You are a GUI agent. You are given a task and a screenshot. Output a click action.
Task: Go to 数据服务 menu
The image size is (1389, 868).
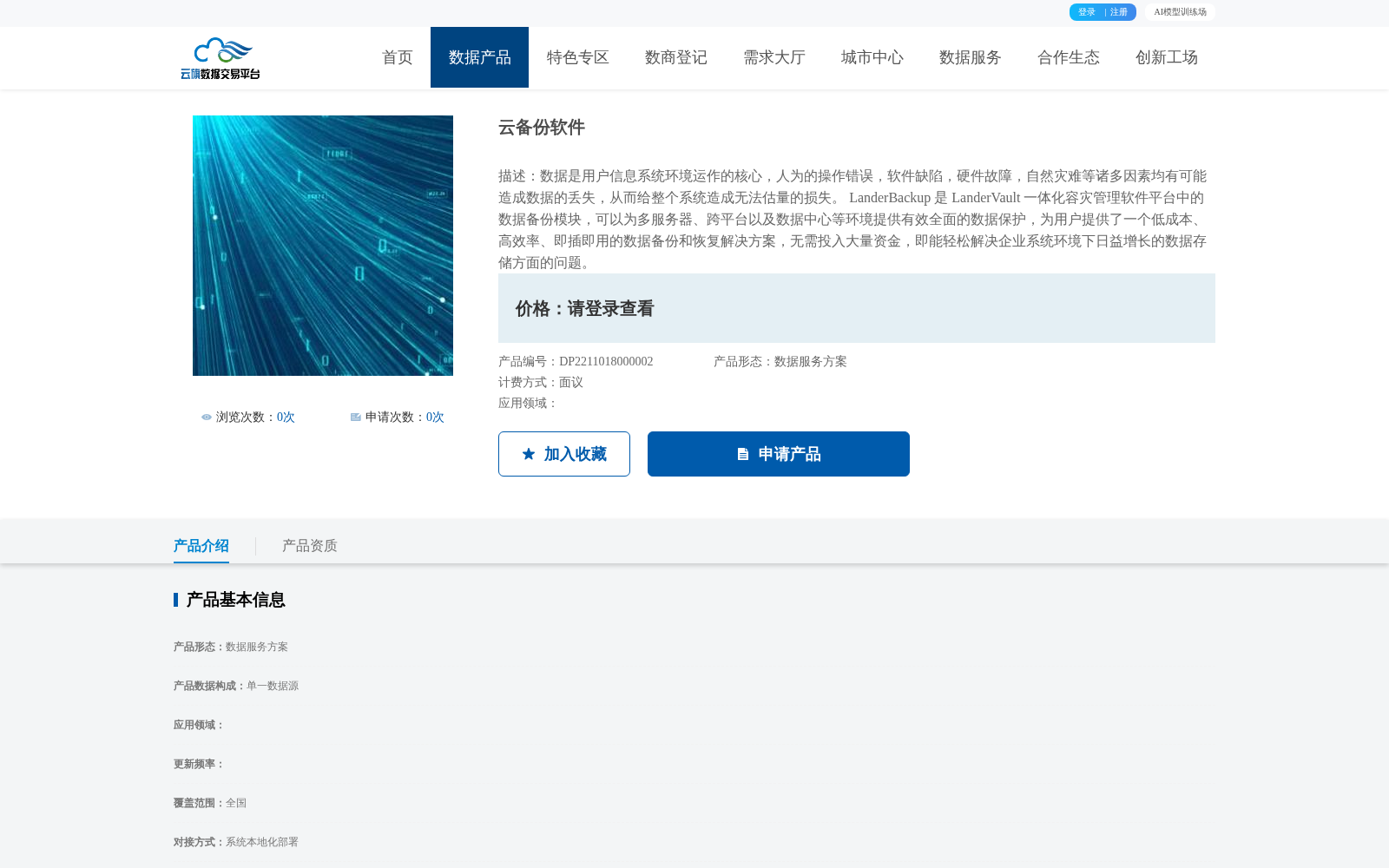tap(970, 57)
